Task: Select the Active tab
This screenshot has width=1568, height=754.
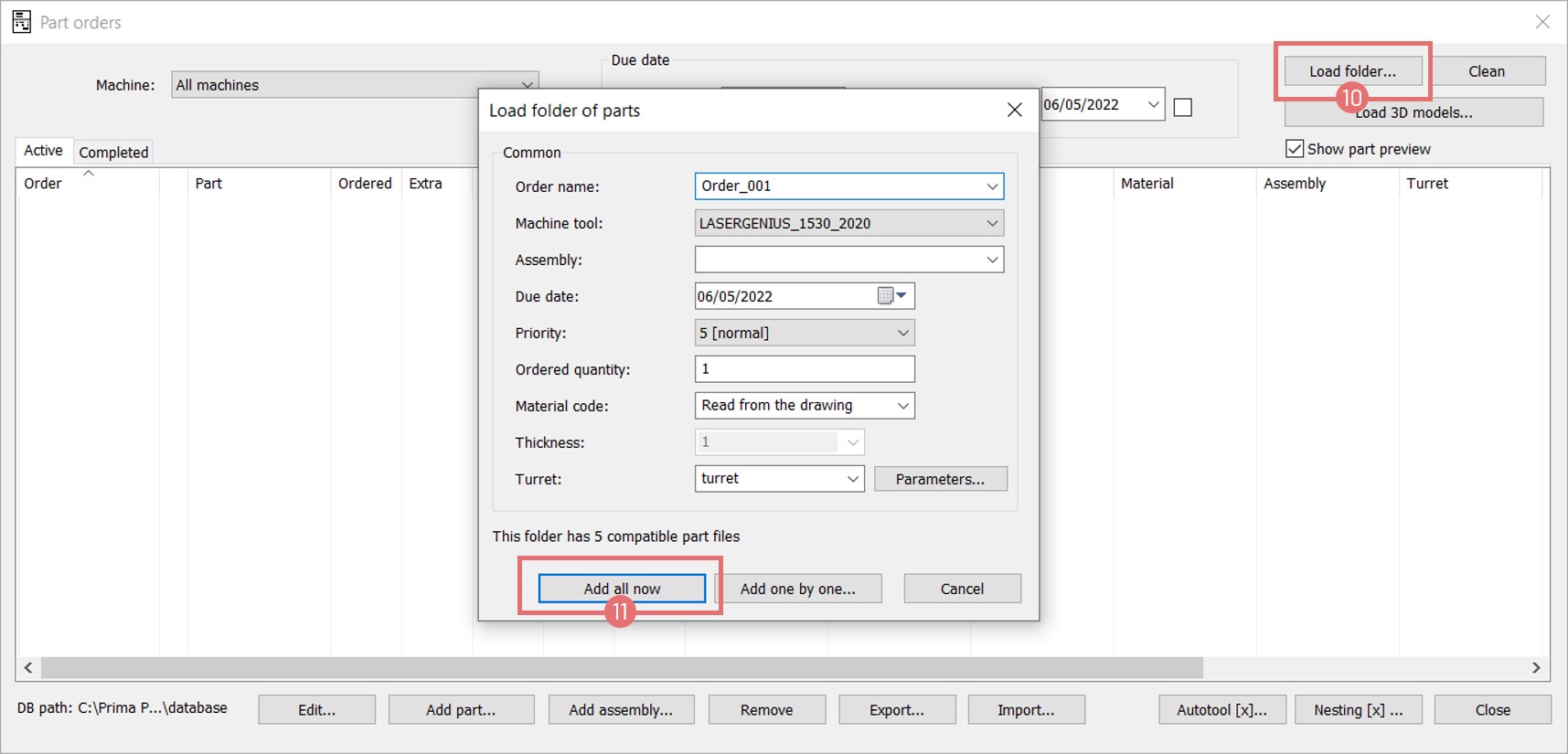Action: tap(43, 151)
